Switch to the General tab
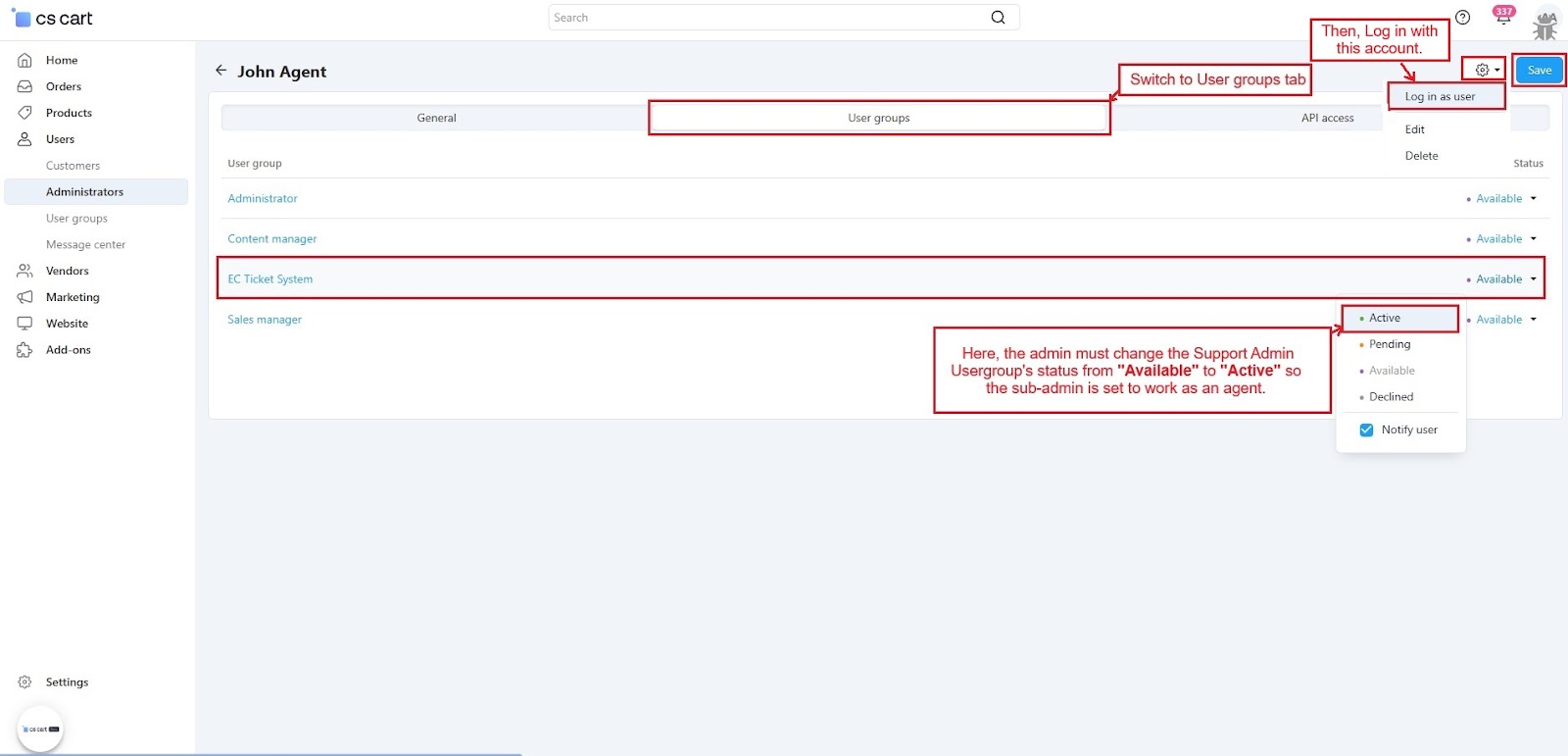 (x=436, y=118)
